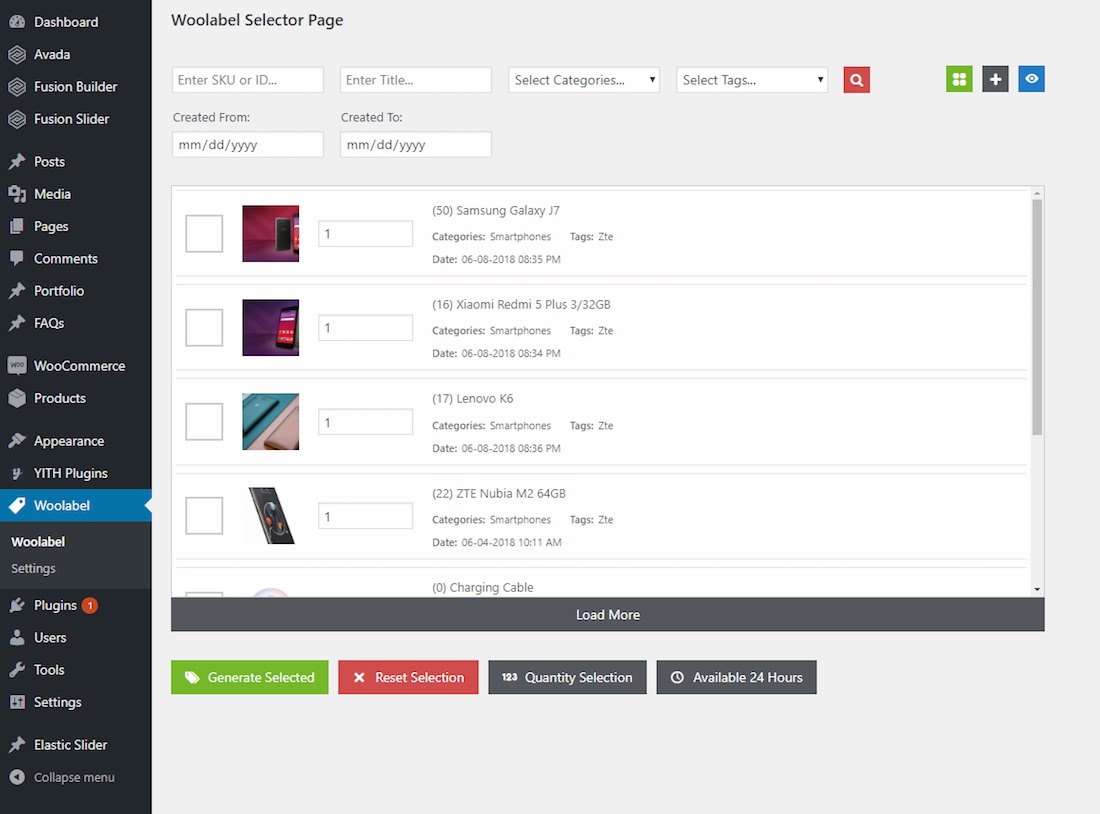Open the Dashboard menu item
This screenshot has height=814, width=1100.
tap(76, 22)
